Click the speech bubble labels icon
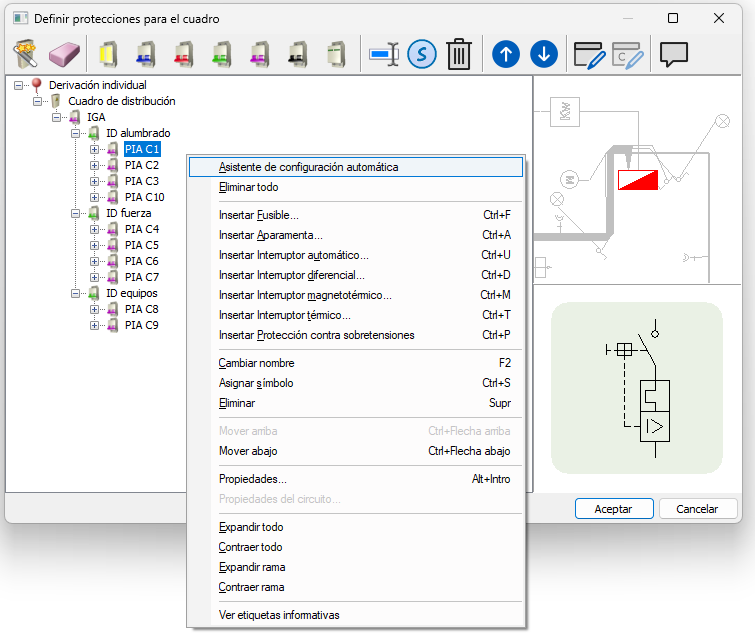 674,53
